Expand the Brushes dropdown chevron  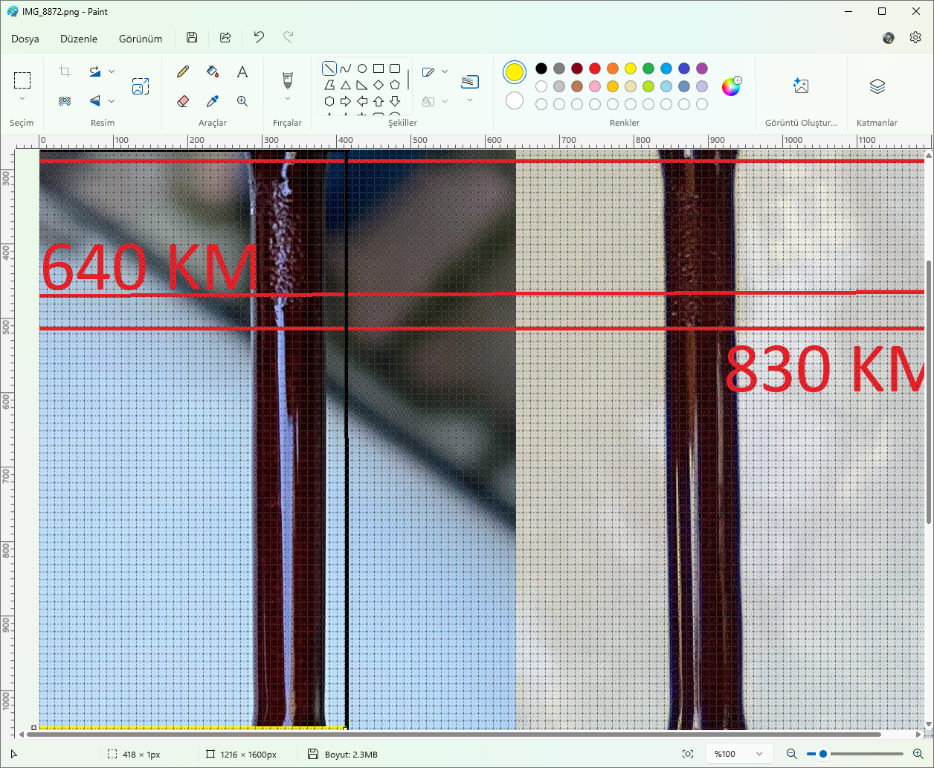(x=288, y=99)
